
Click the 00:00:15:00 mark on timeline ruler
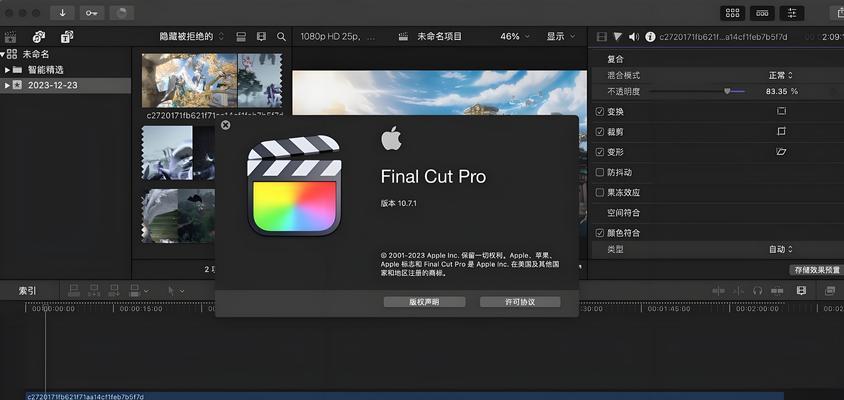pos(140,309)
